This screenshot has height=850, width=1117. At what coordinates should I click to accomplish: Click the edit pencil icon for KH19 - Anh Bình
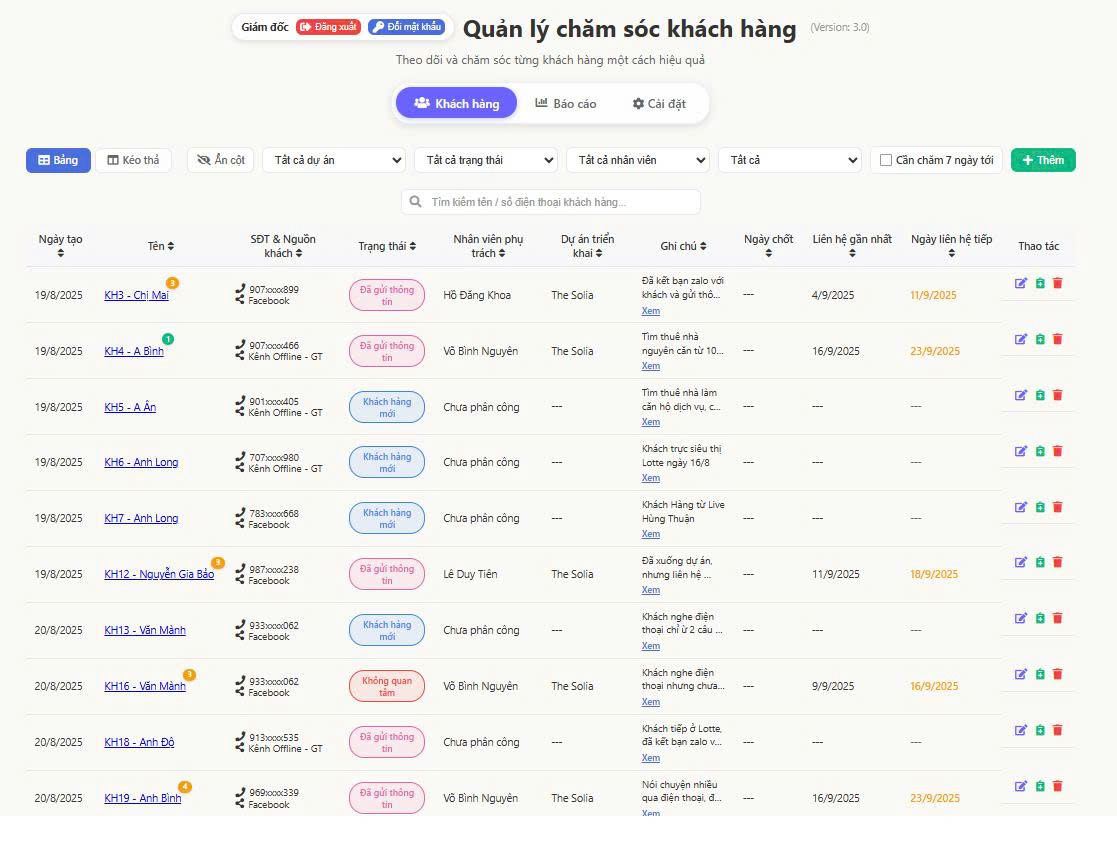pyautogui.click(x=1021, y=787)
